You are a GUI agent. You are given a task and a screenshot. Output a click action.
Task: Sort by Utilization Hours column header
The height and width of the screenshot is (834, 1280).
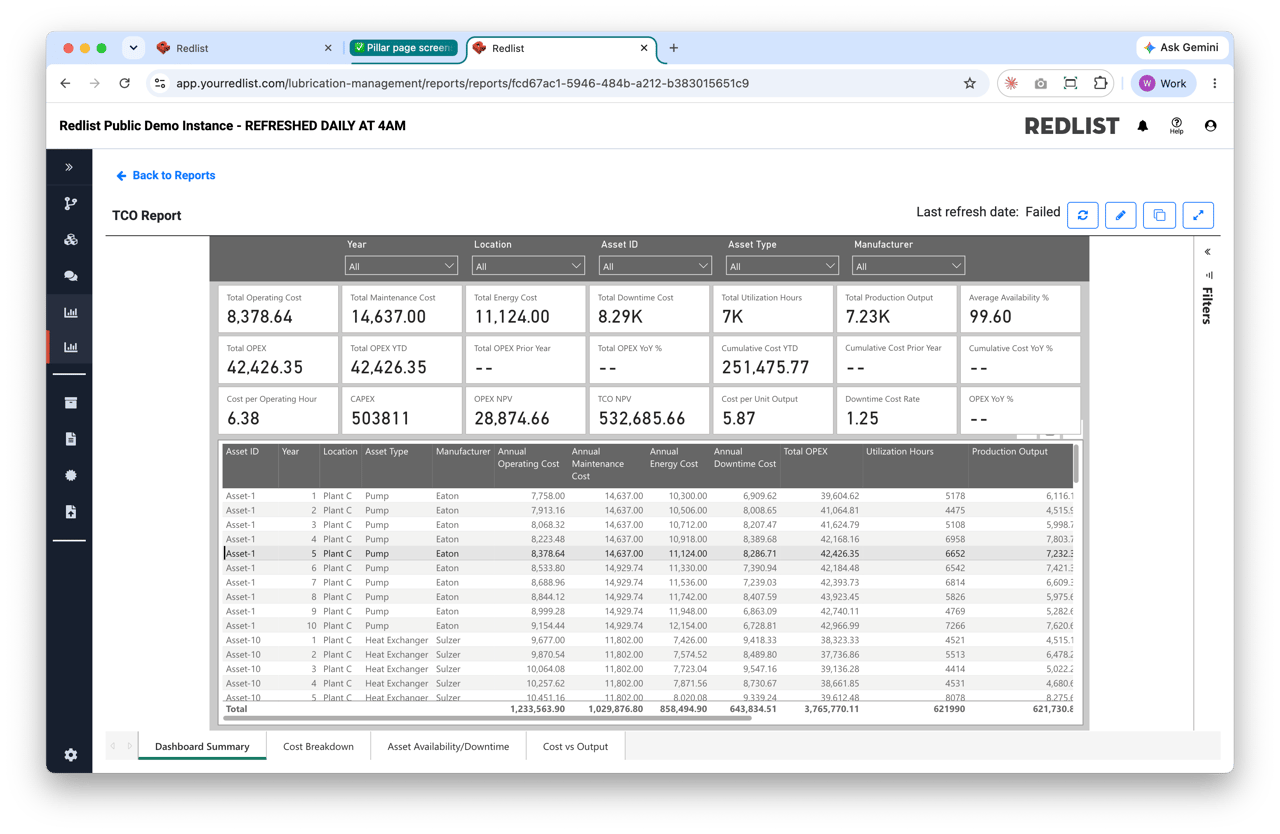899,452
